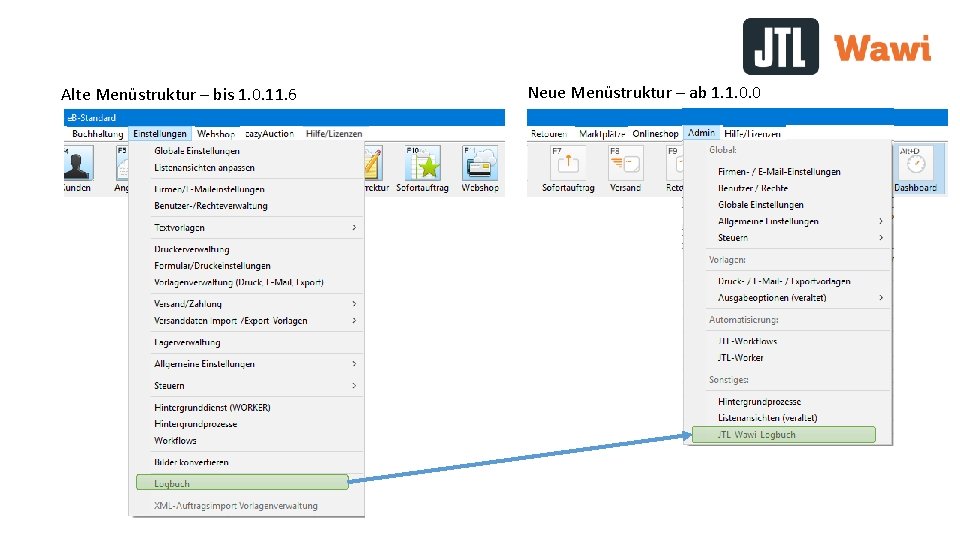This screenshot has width=960, height=540.
Task: Open the Marktplätze menu
Action: pos(602,133)
